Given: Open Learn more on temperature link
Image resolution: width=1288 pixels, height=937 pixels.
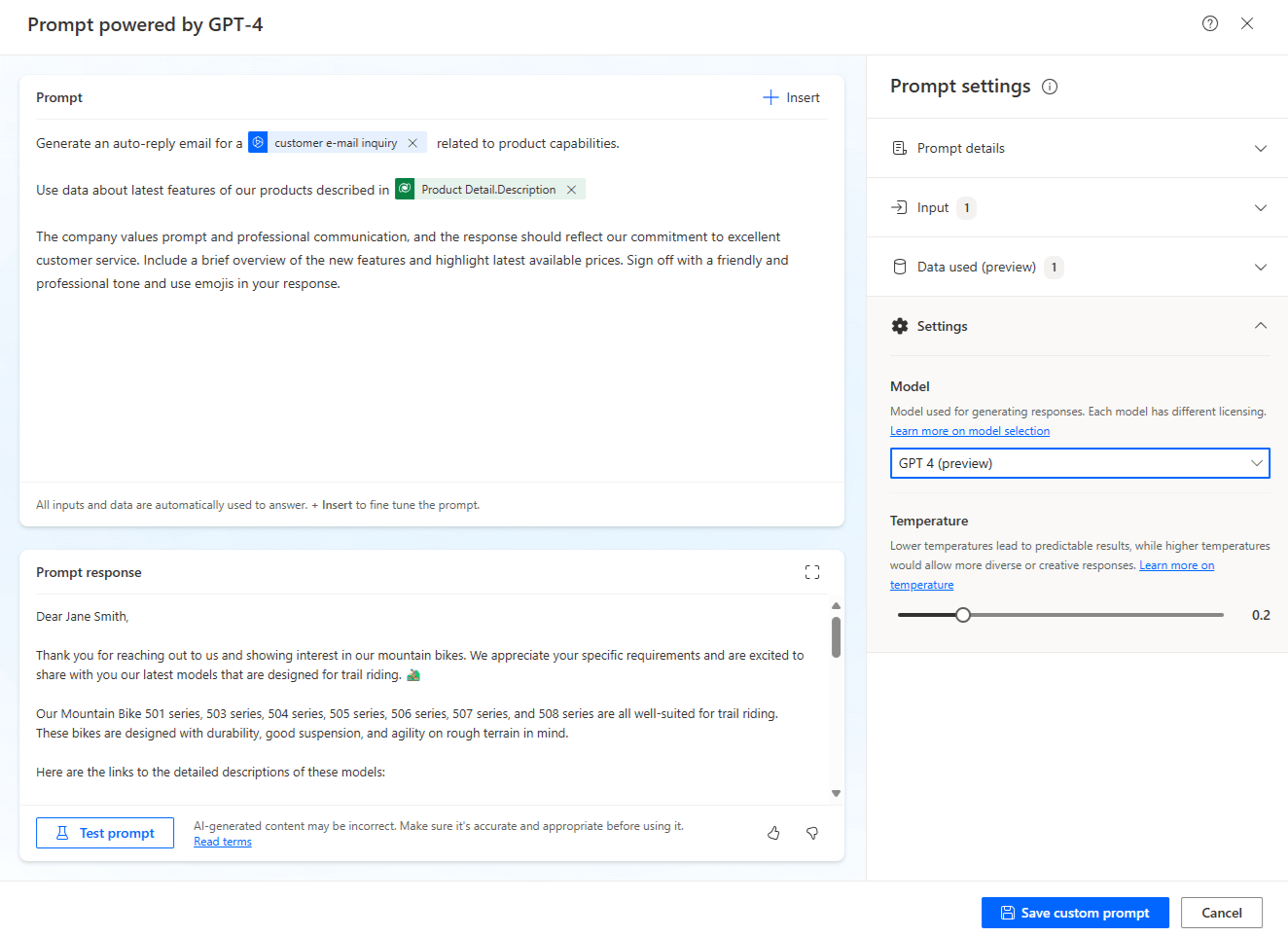Looking at the screenshot, I should (x=1177, y=565).
